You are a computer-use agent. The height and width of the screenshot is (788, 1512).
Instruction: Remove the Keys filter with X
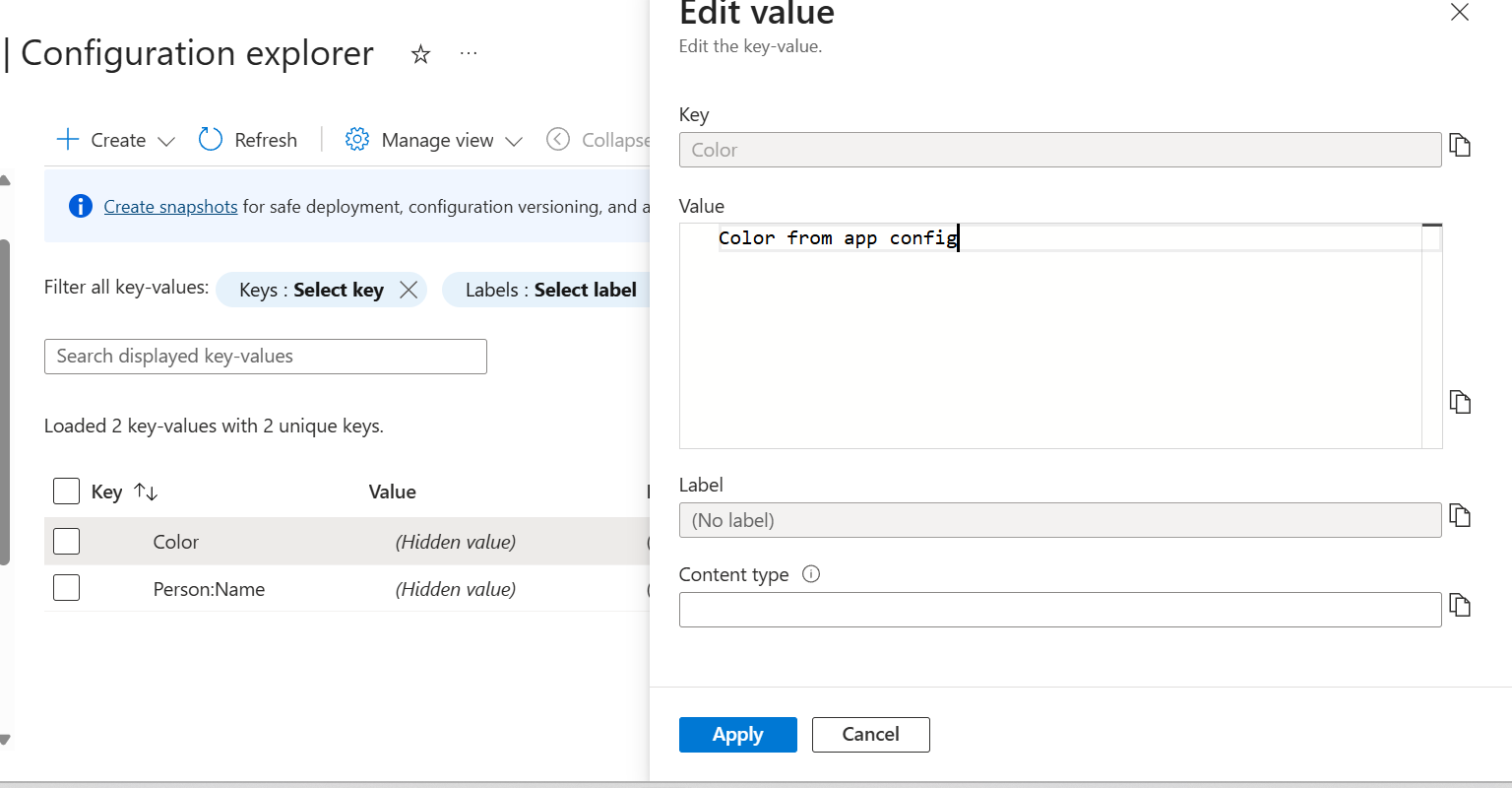click(x=409, y=290)
